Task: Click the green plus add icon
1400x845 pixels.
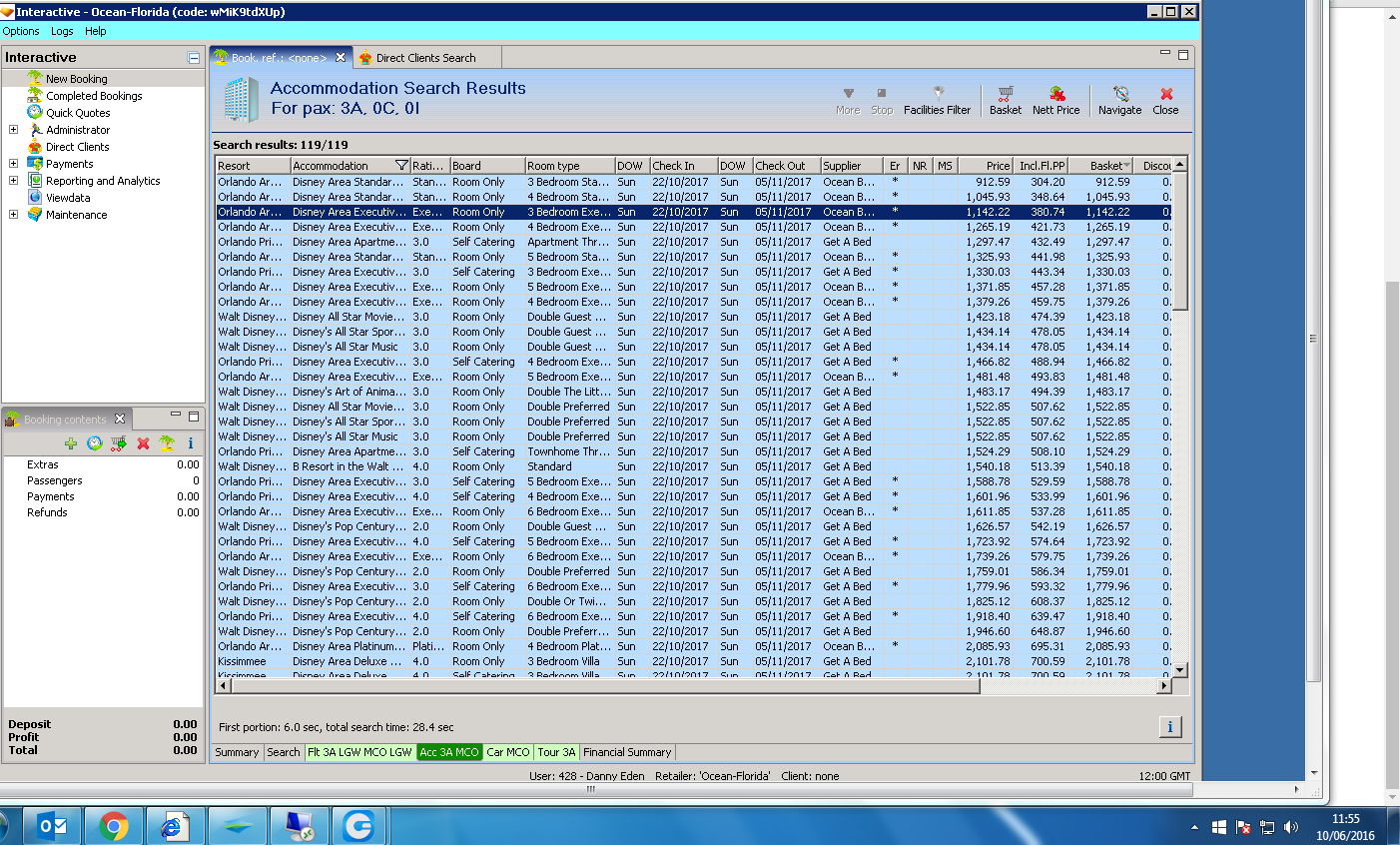Action: (x=71, y=443)
